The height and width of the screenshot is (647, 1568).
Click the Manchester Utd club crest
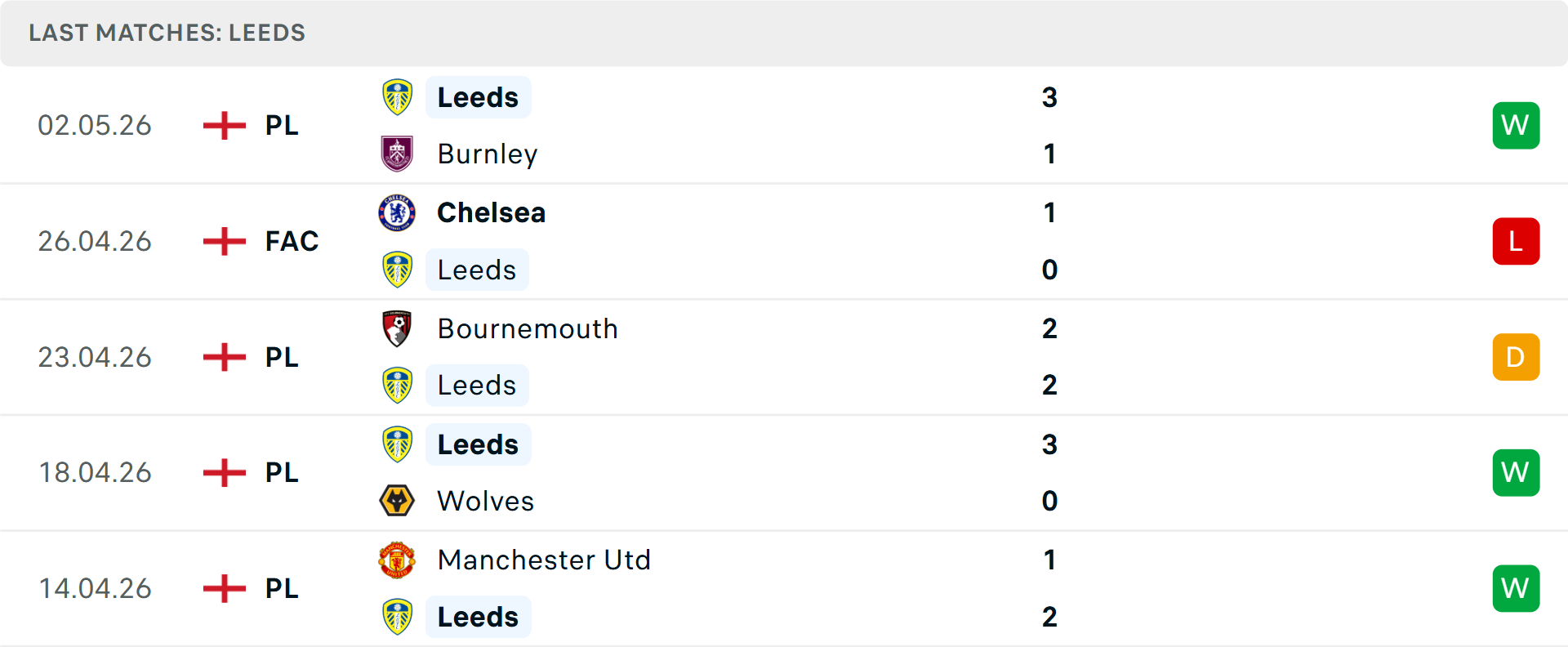pos(397,560)
